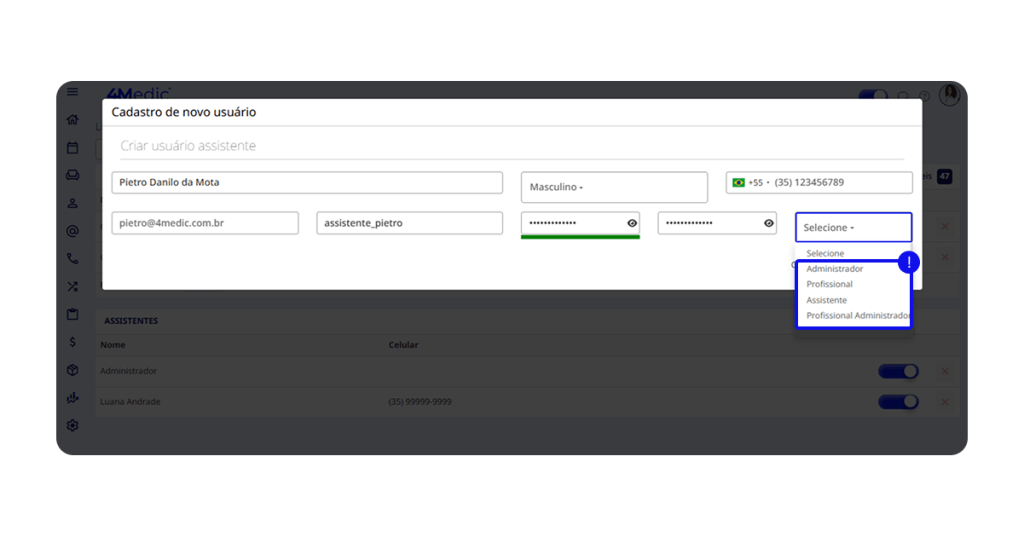The image size is (1024, 537).
Task: Collapse the Selecione user type dropdown
Action: pyautogui.click(x=853, y=228)
